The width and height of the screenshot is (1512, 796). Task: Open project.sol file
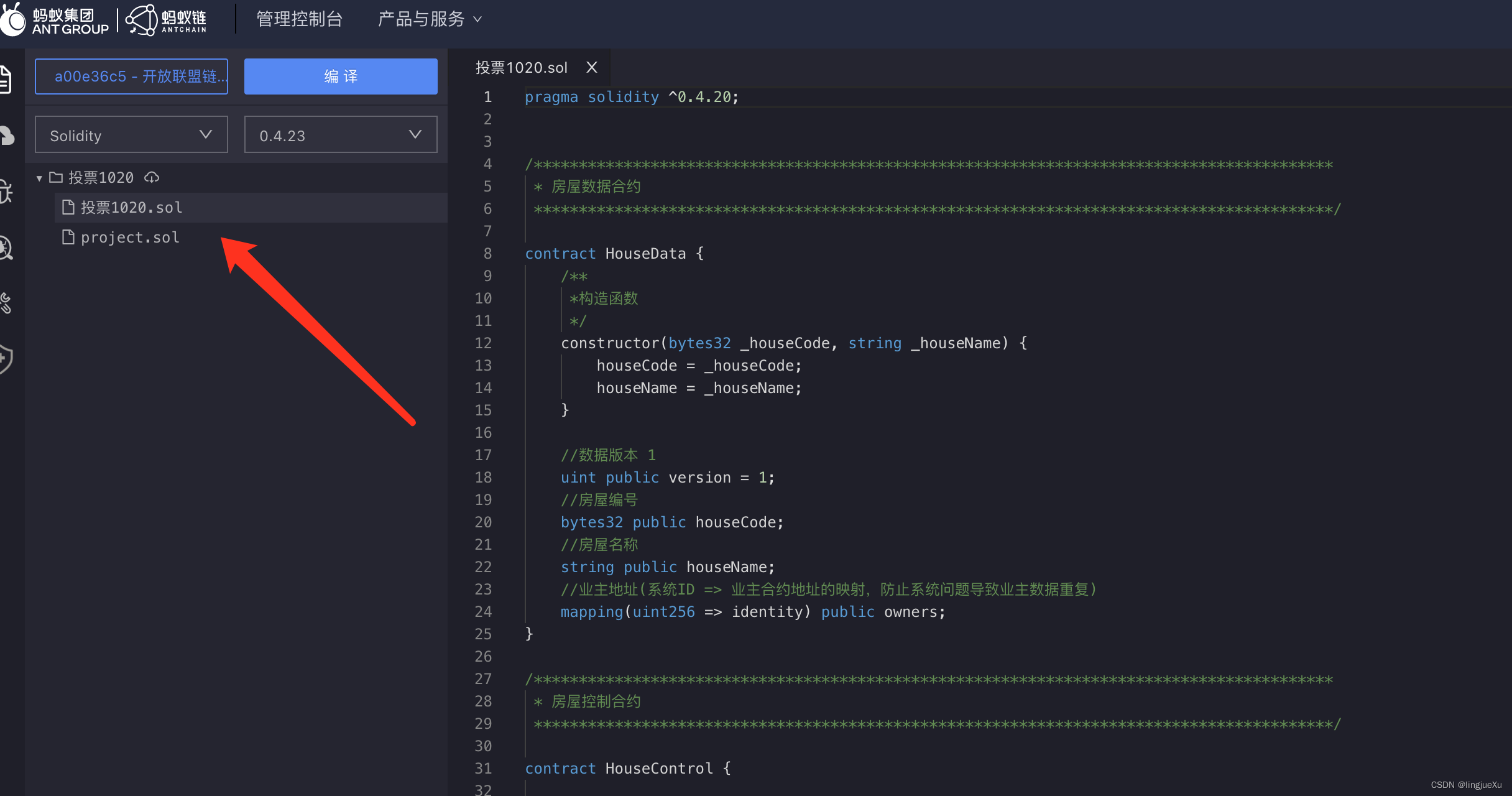(128, 237)
